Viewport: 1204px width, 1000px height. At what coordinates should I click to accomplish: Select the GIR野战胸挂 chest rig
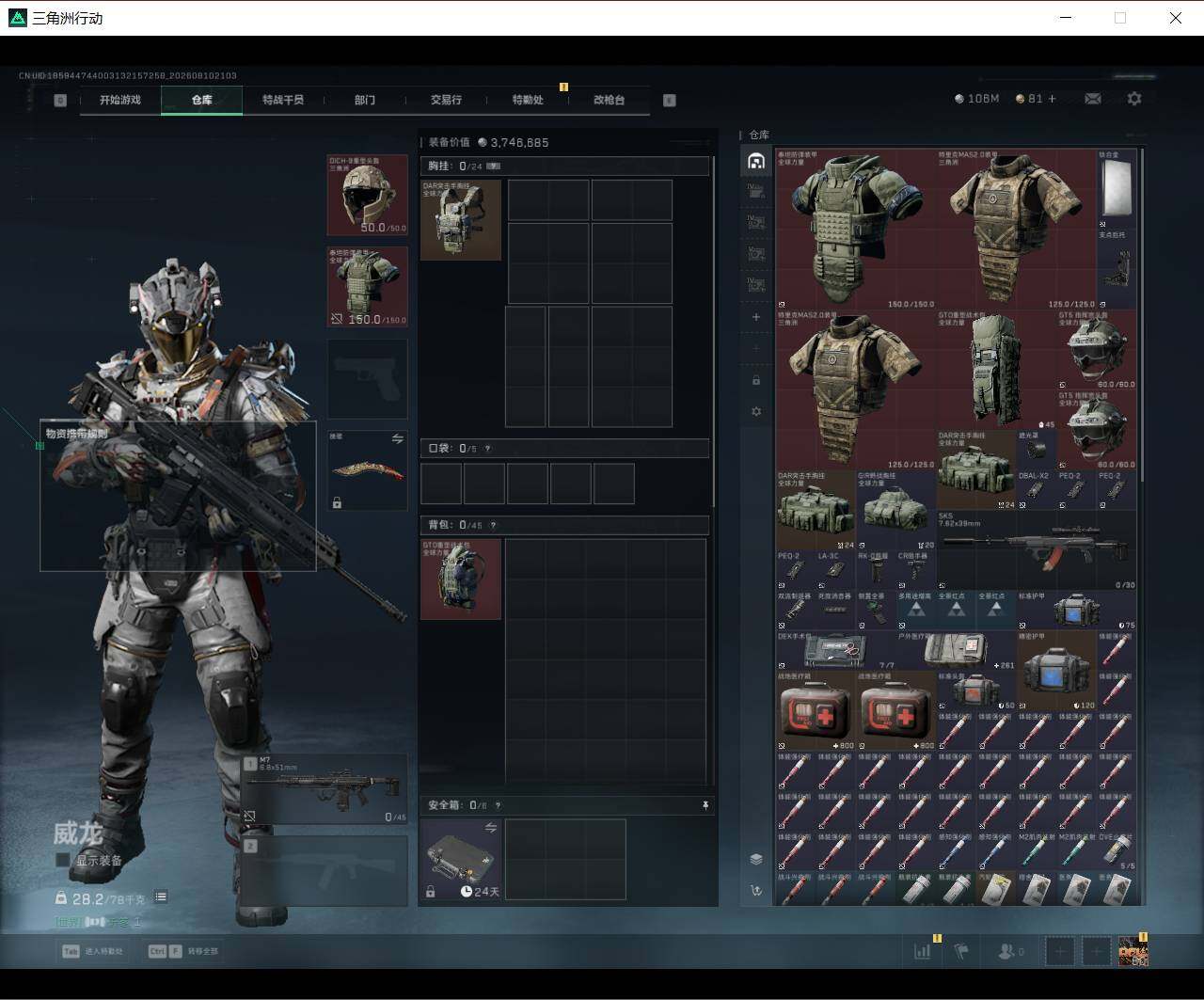[x=896, y=511]
